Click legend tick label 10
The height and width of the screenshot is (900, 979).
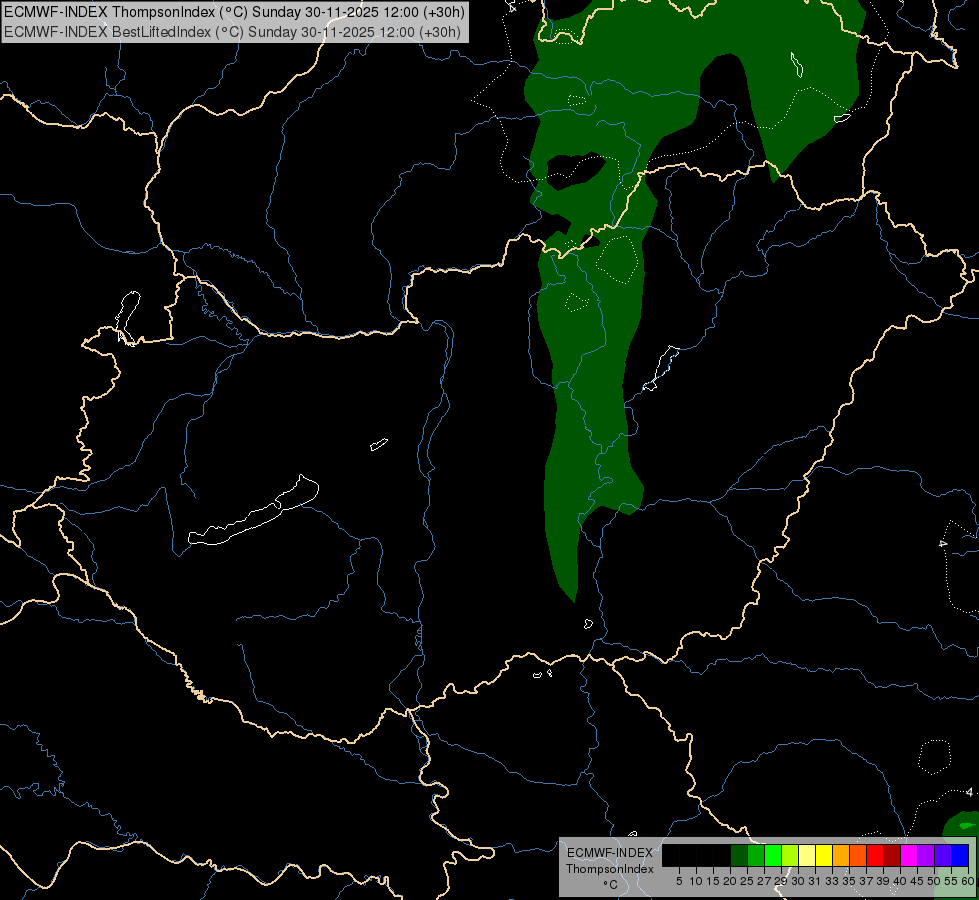[x=696, y=881]
